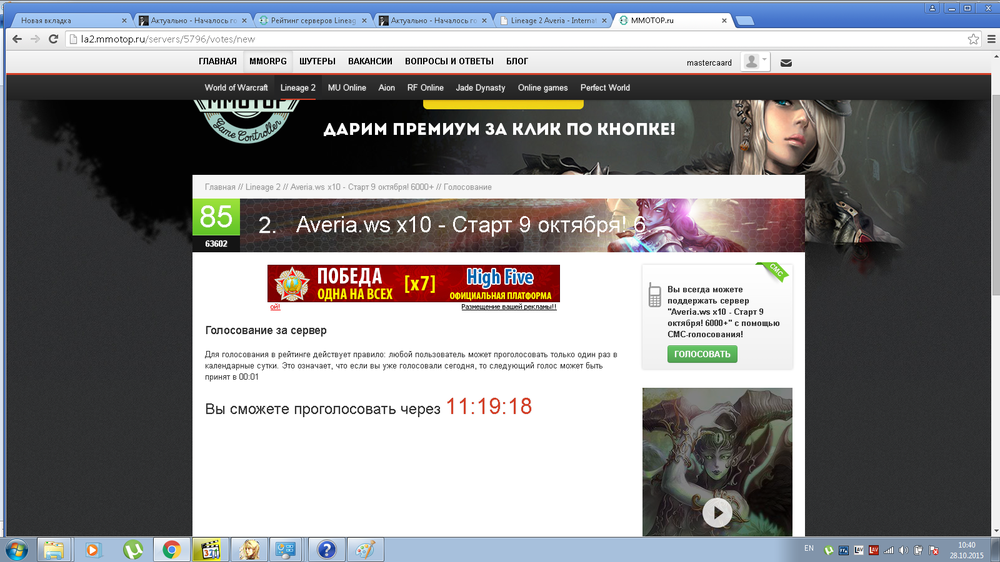Screen dimensions: 1000x562
Task: Reload the current page
Action: coord(54,40)
